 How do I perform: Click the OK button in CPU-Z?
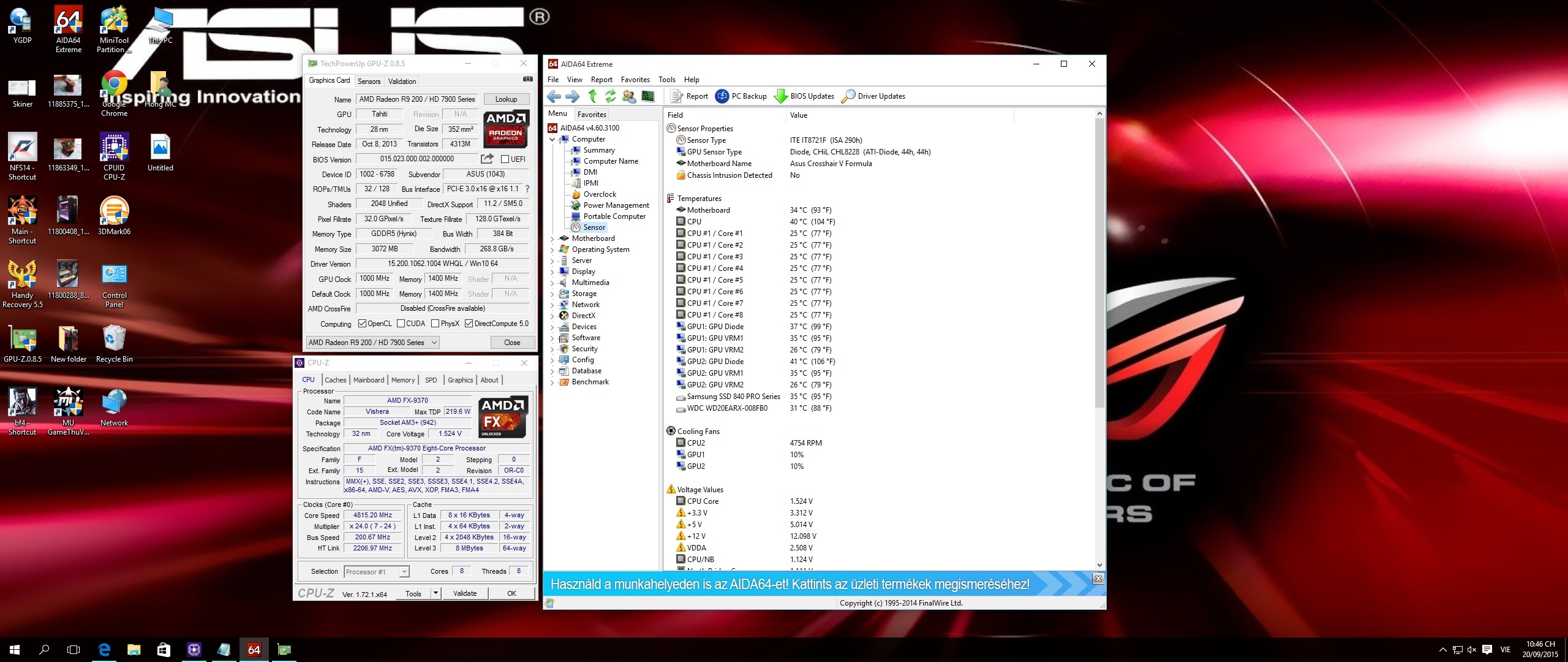pos(512,593)
